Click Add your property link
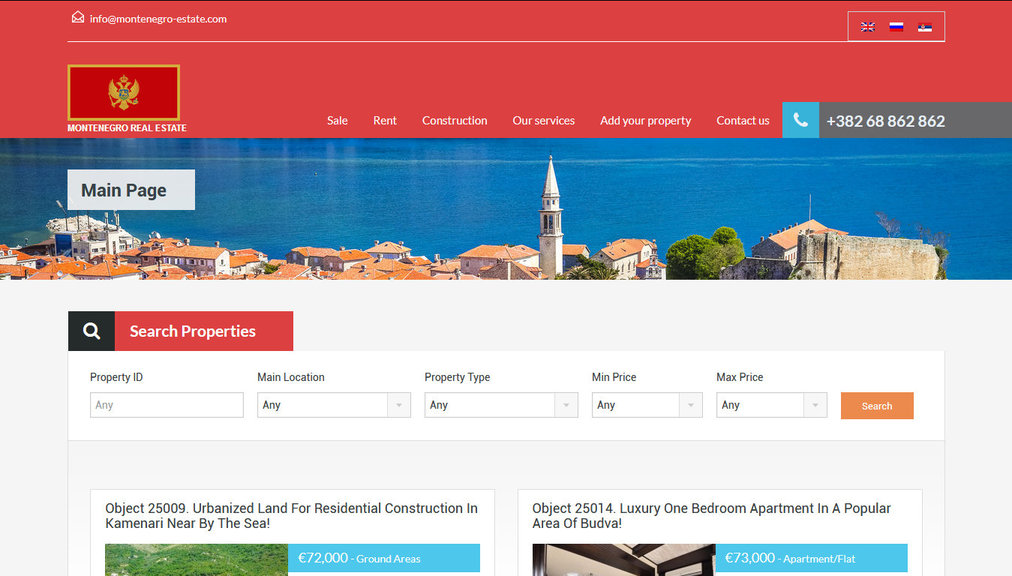This screenshot has width=1012, height=576. 645,121
